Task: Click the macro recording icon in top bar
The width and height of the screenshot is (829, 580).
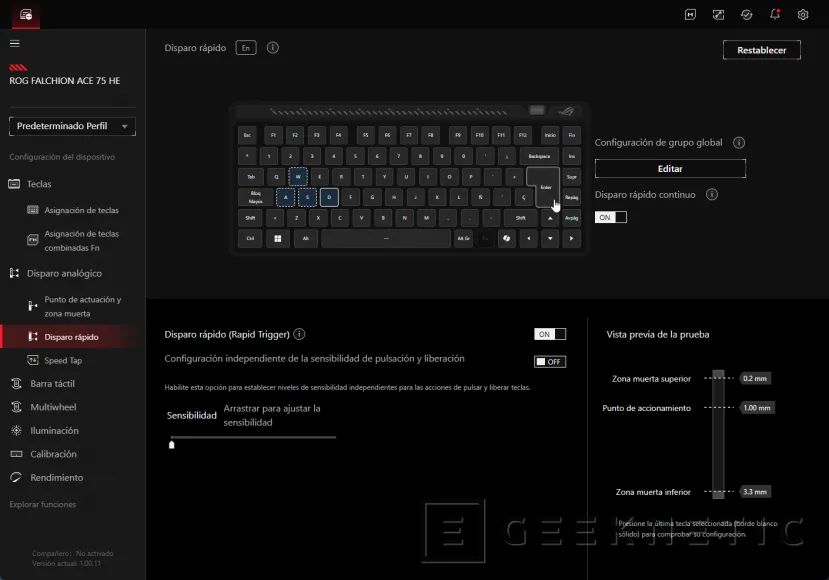Action: tap(690, 15)
